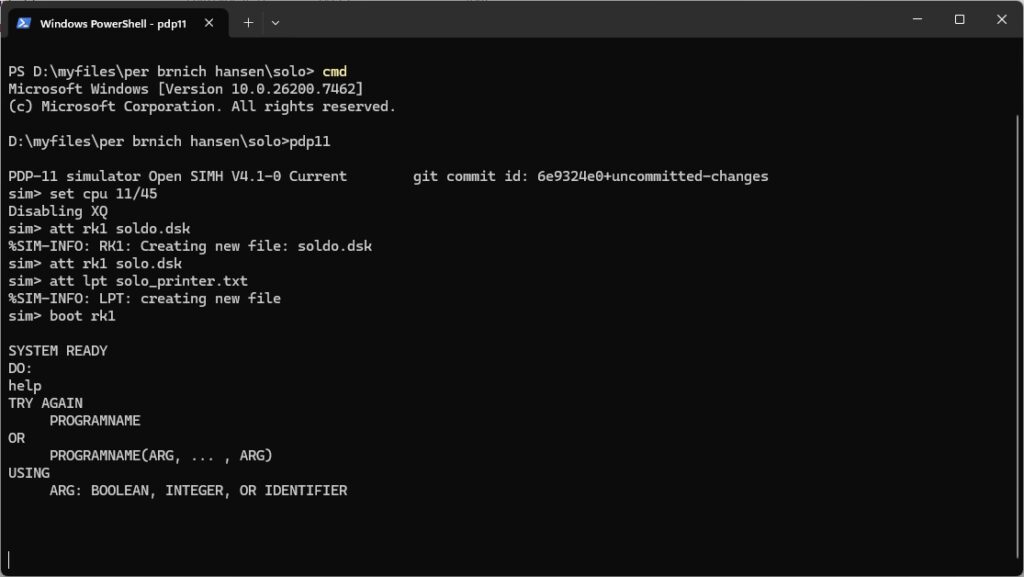This screenshot has width=1024, height=577.
Task: Close the Windows PowerShell - pdp11 tab
Action: [210, 22]
